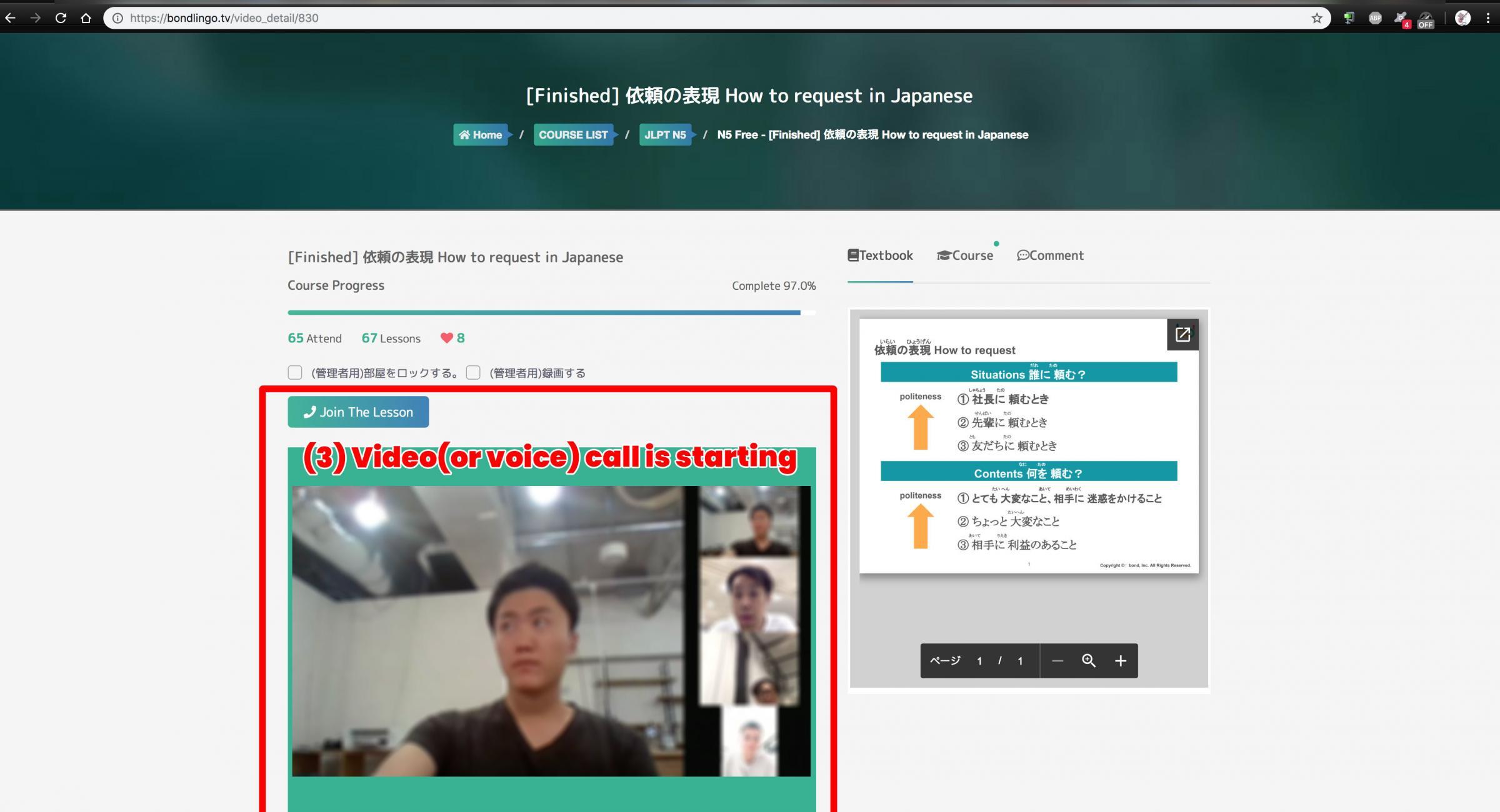Click the textbook page number field
This screenshot has height=812, width=1500.
point(979,661)
